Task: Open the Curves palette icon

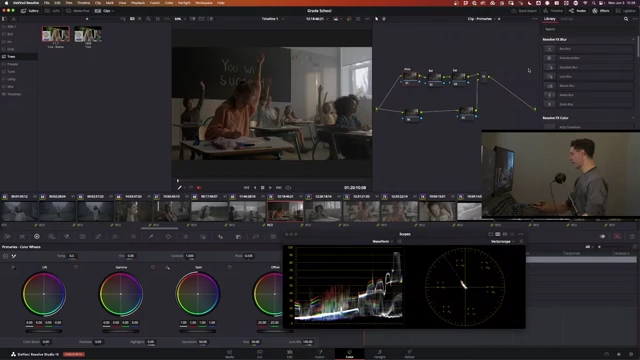Action: (98, 236)
